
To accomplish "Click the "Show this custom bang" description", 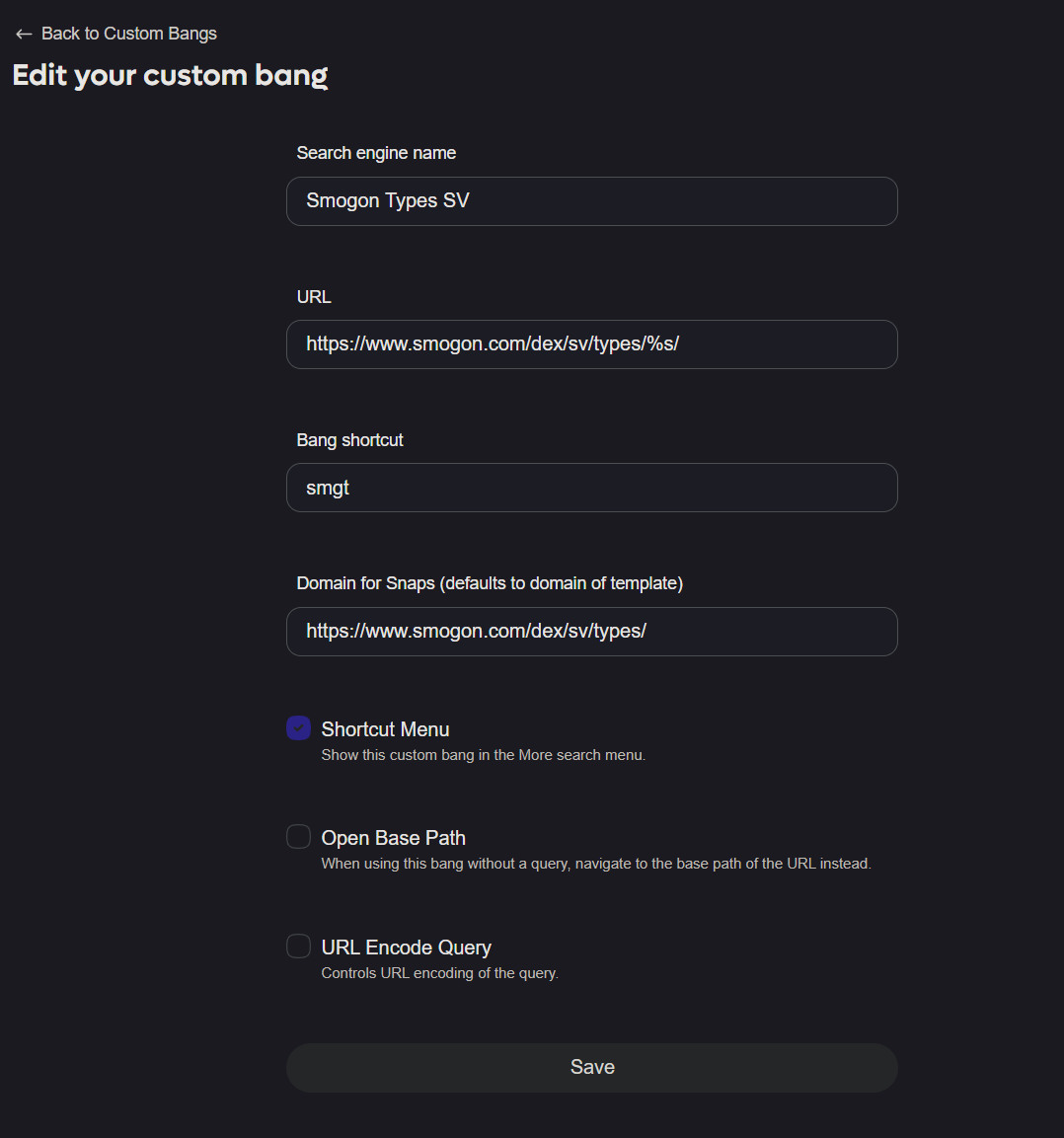I will (483, 755).
